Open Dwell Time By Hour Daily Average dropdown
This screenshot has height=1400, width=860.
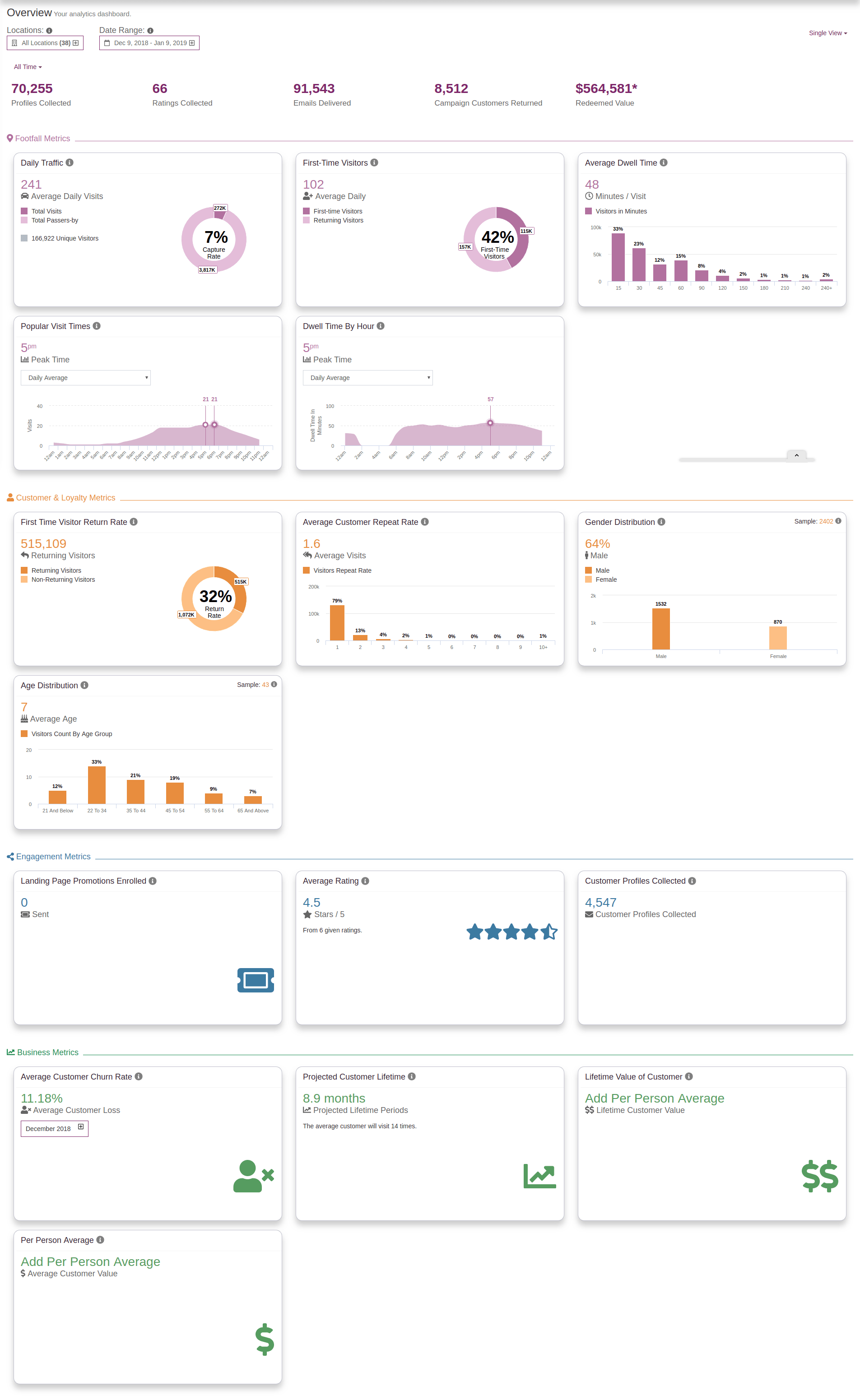tap(367, 378)
